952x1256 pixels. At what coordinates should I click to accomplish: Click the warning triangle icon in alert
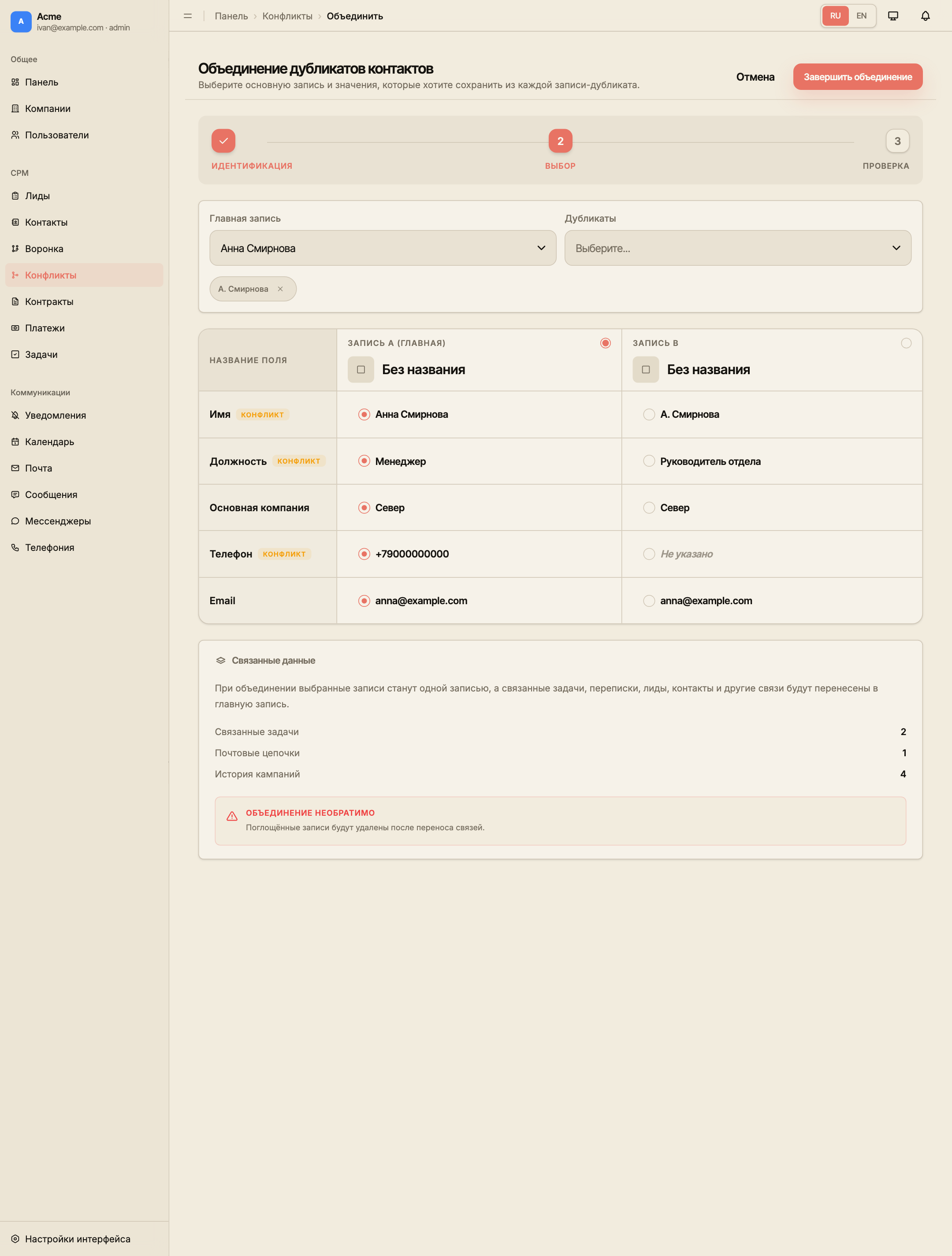(x=232, y=817)
